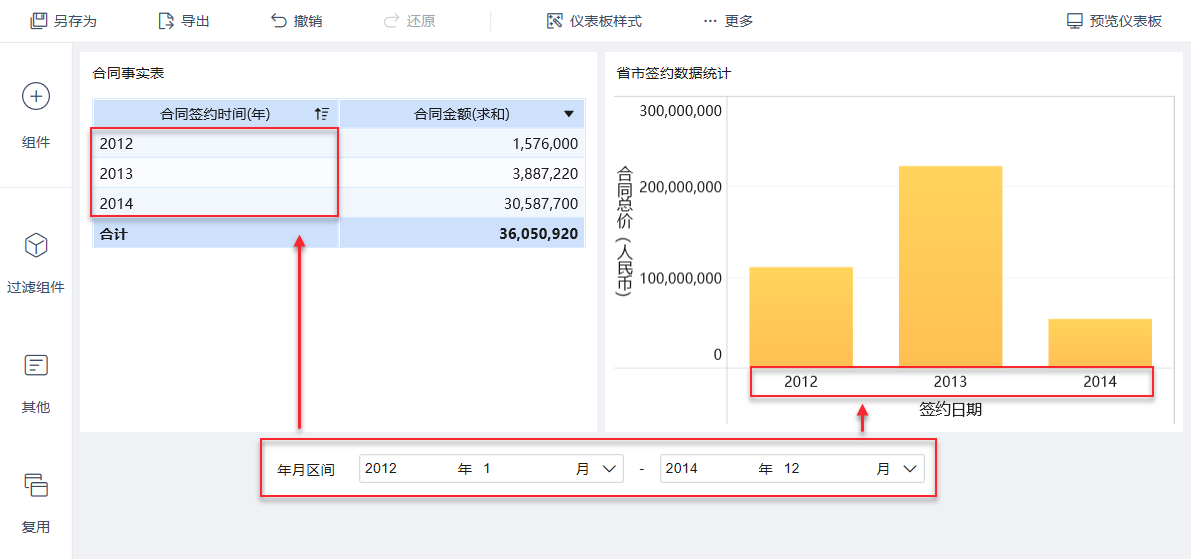
Task: Open the end year-month dropdown arrow
Action: (909, 469)
